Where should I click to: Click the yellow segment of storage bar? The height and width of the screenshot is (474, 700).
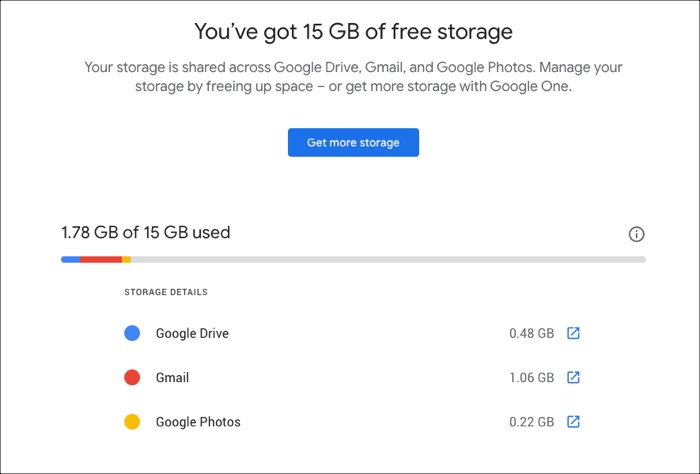tap(126, 259)
